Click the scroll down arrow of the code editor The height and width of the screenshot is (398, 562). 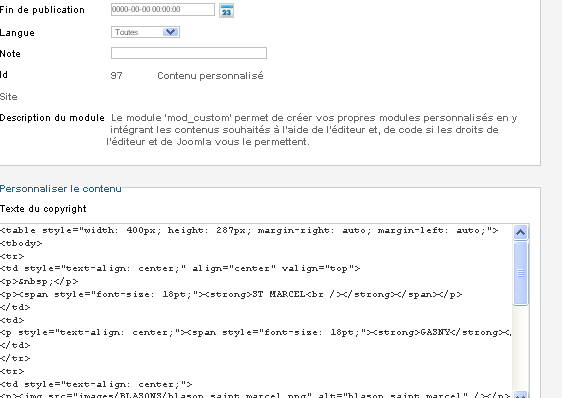pos(520,394)
